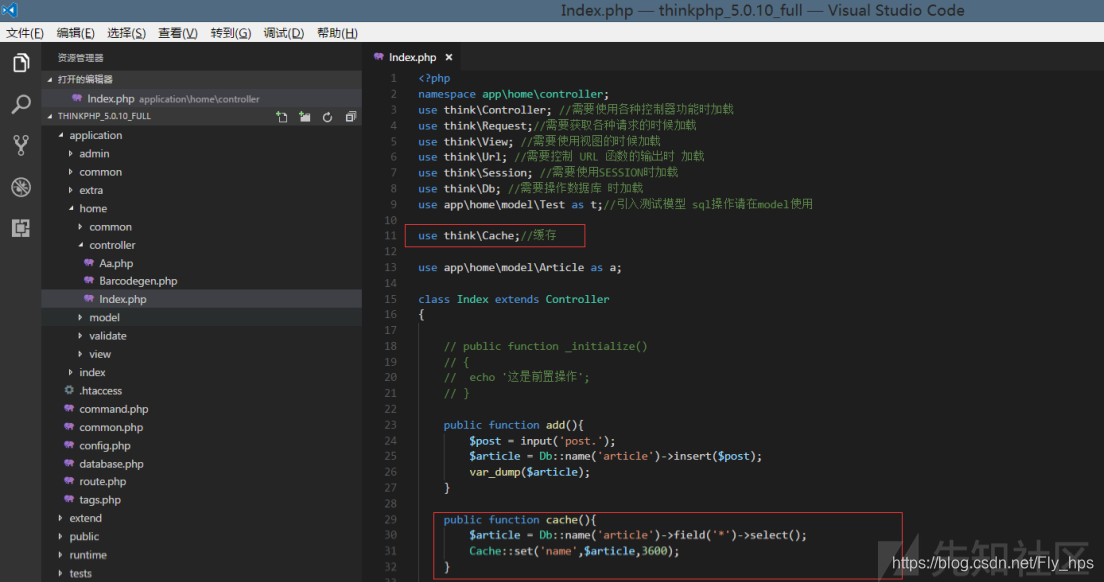Open the Explorer view in the activity bar
The height and width of the screenshot is (582, 1104).
coord(21,63)
